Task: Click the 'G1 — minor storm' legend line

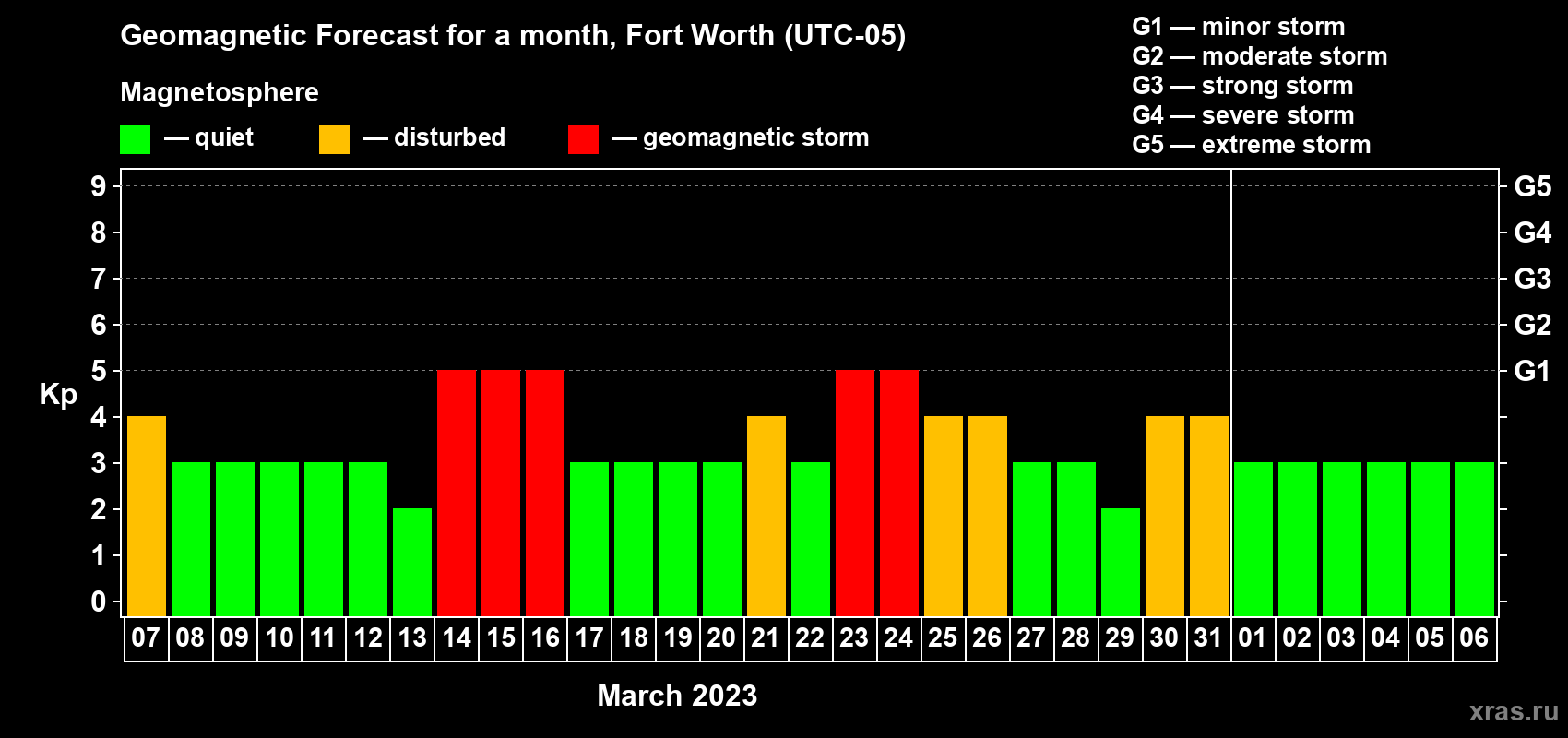Action: (x=1239, y=27)
